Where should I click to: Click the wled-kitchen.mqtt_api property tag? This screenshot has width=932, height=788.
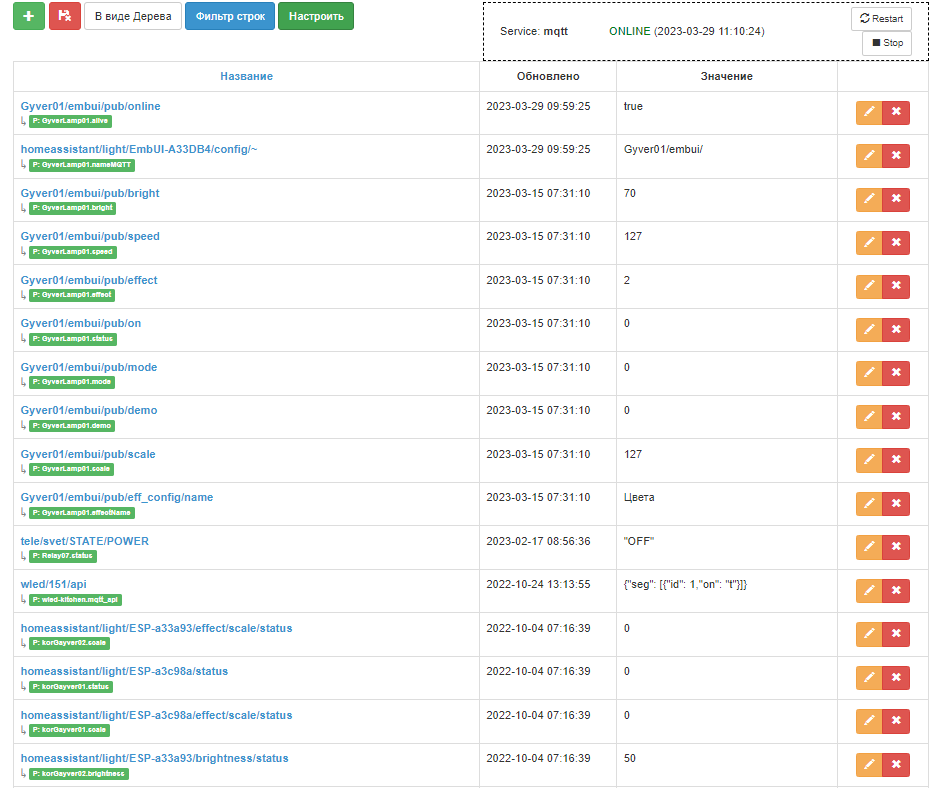75,600
